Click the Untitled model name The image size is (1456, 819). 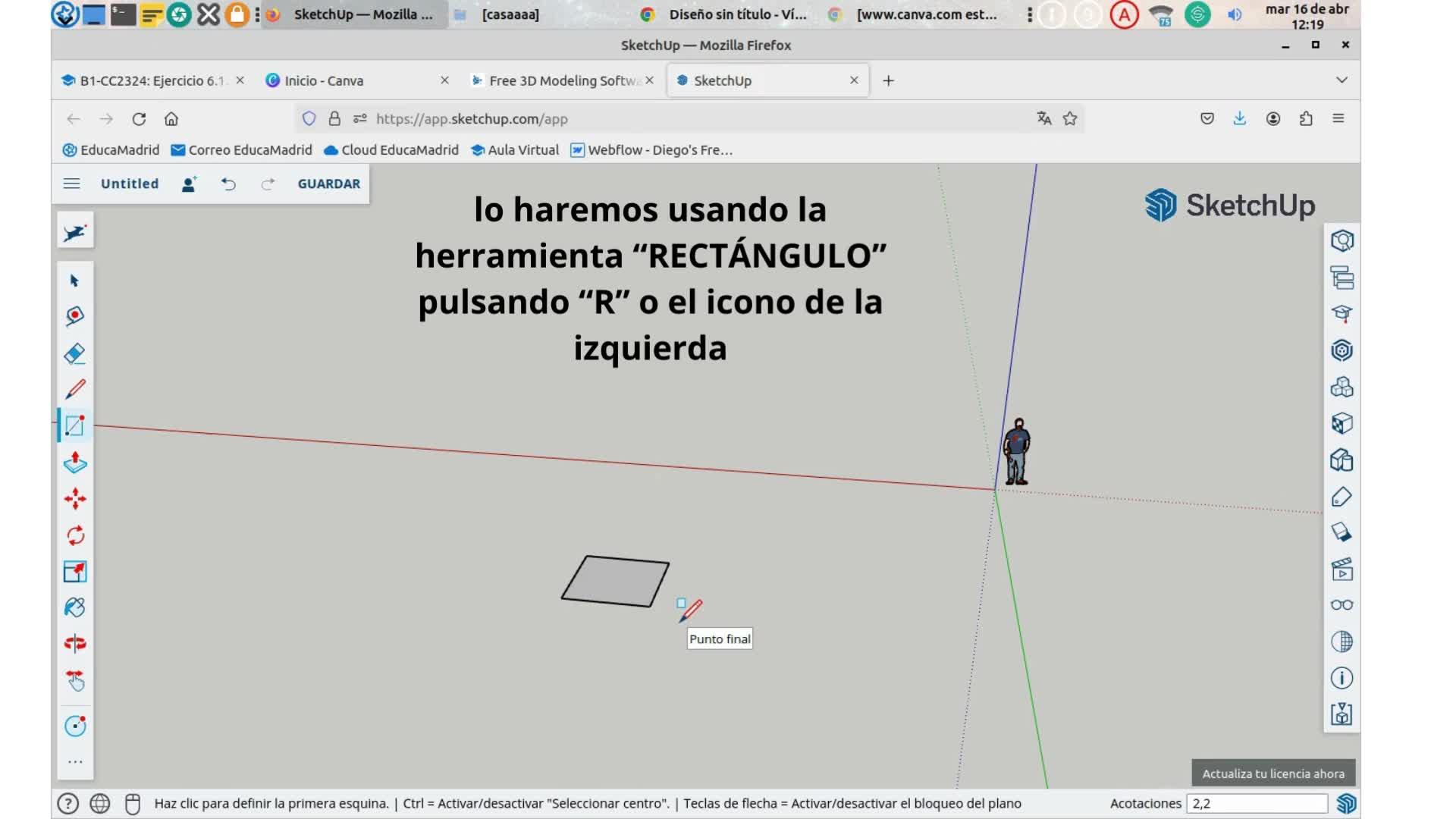[x=130, y=184]
